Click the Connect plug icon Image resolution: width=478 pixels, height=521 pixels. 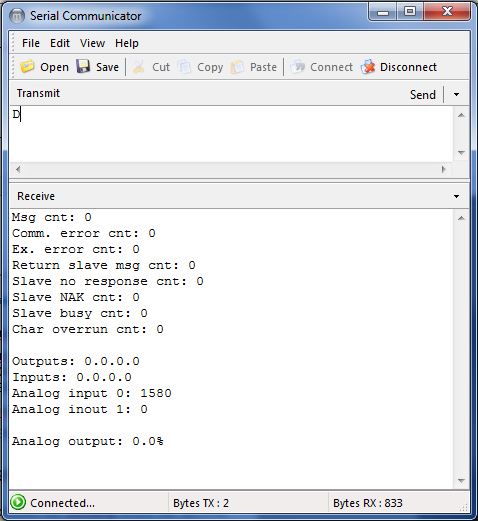coord(297,67)
